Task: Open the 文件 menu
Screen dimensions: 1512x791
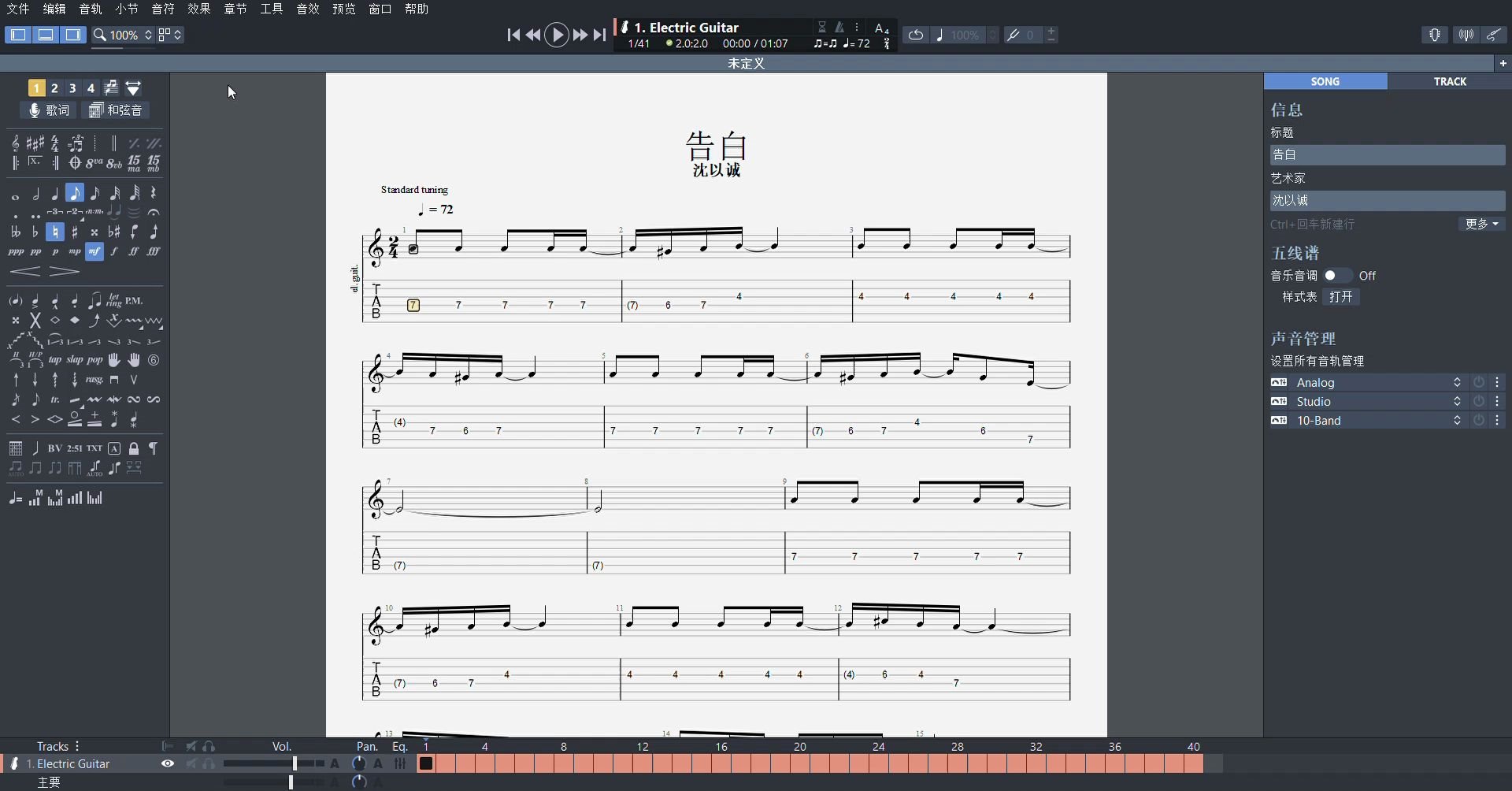Action: pos(17,9)
